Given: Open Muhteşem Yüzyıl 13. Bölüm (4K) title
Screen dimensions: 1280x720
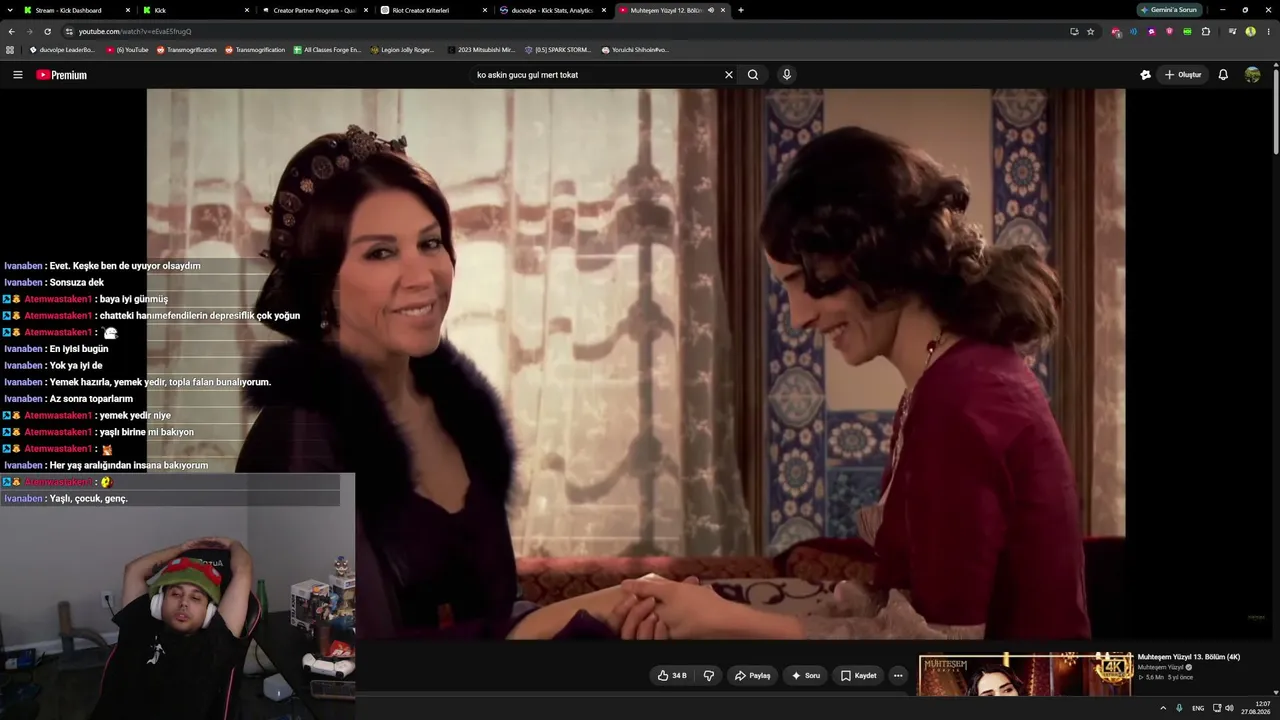Looking at the screenshot, I should [1189, 657].
